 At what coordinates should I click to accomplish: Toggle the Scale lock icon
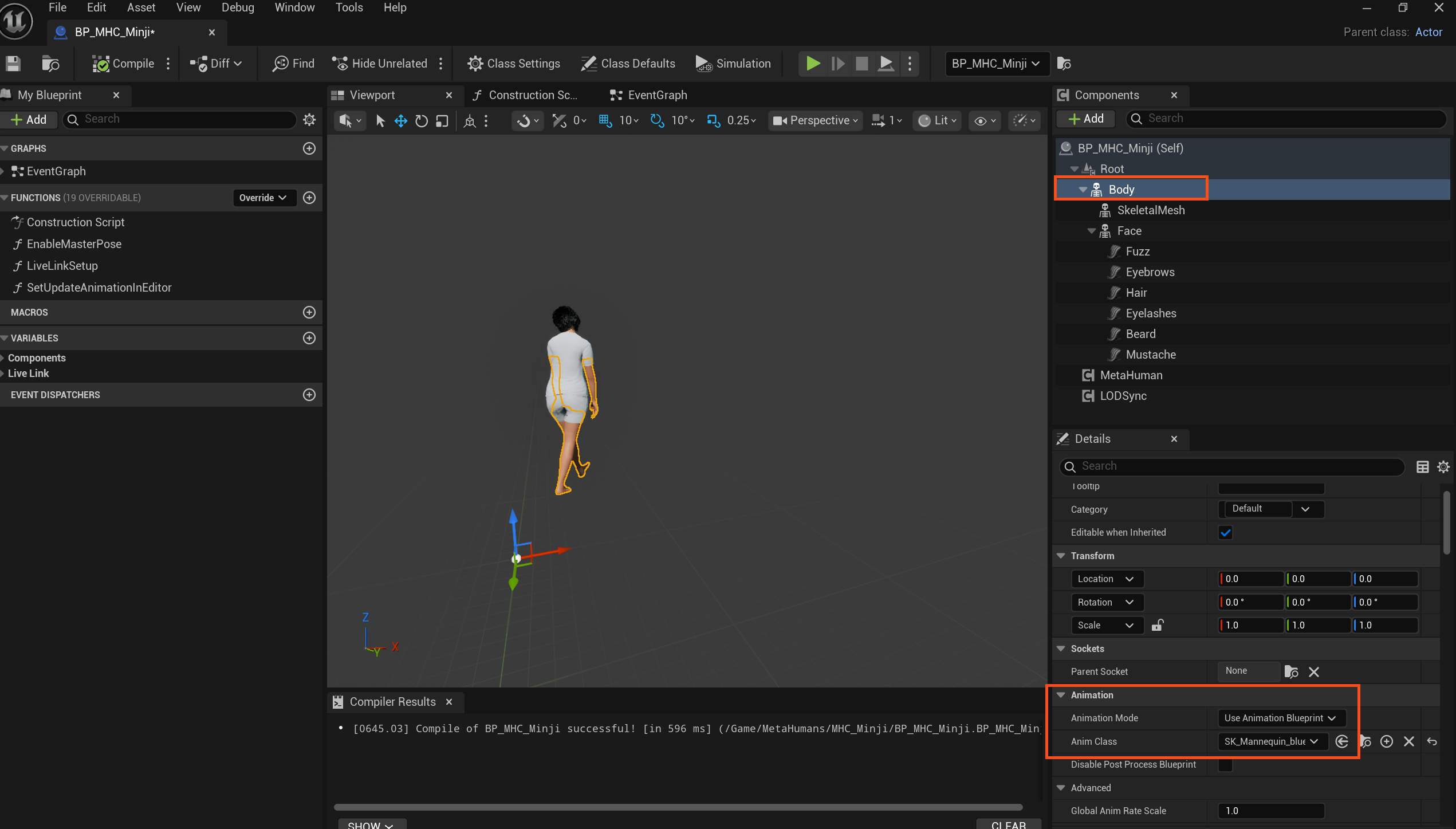coord(1158,625)
